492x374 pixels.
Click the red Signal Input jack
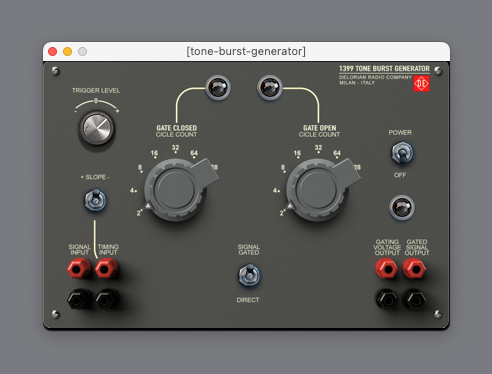pos(79,268)
